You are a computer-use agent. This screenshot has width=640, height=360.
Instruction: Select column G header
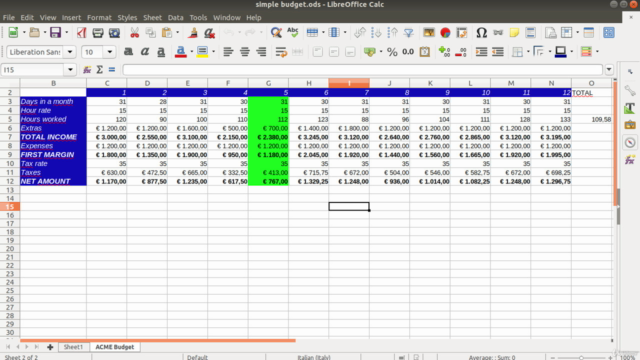(x=268, y=83)
